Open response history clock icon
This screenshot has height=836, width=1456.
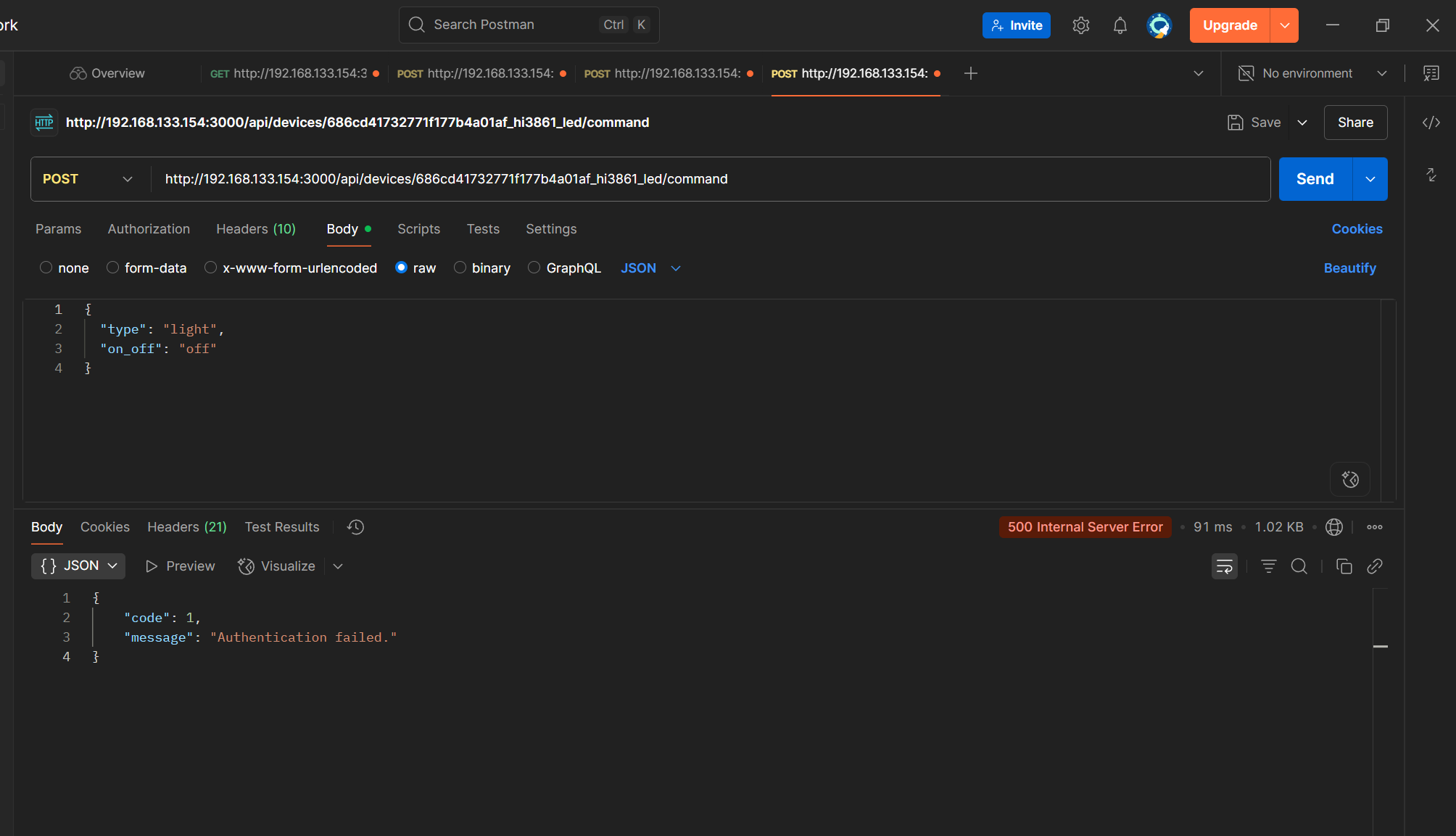[355, 527]
